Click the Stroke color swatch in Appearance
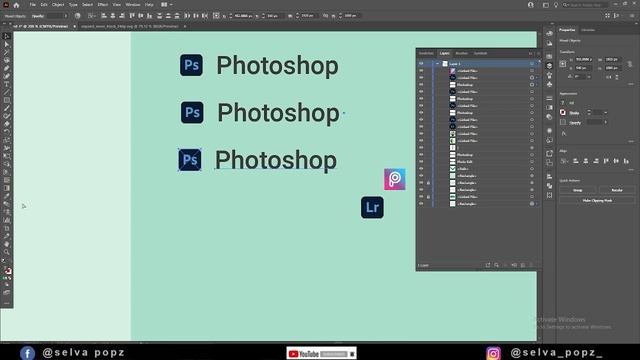640x360 pixels. [563, 113]
